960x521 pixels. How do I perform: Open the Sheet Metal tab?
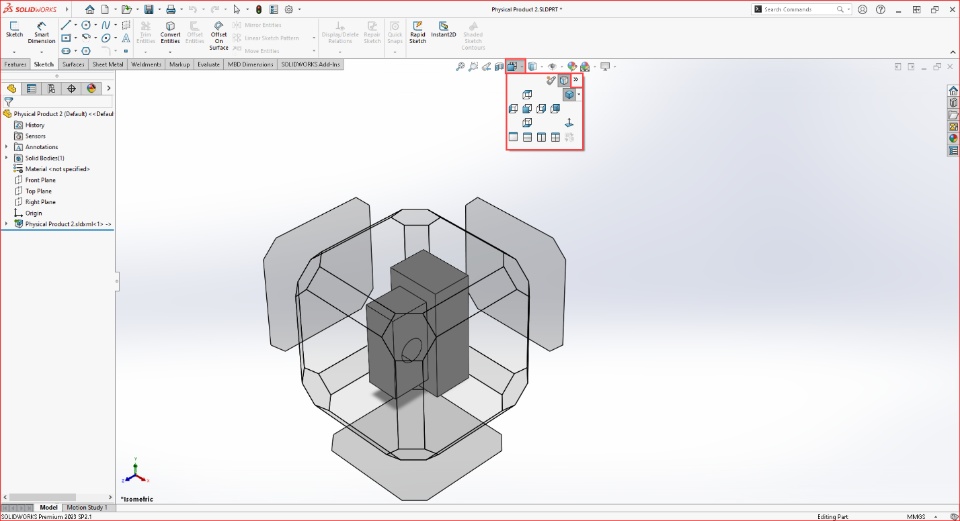(108, 64)
